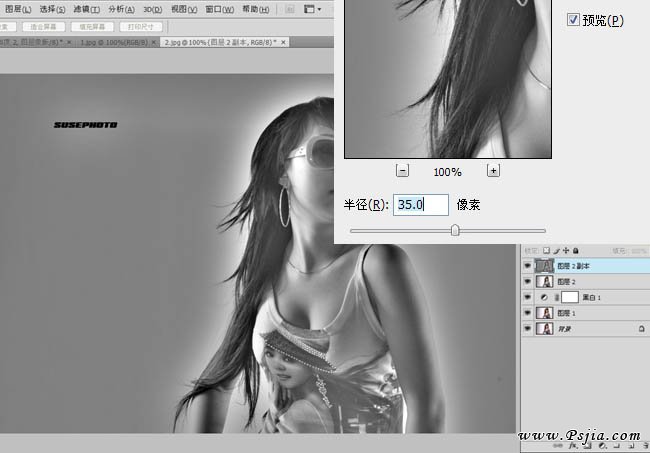Click the 图层 1 layer name
The height and width of the screenshot is (453, 650).
point(566,313)
